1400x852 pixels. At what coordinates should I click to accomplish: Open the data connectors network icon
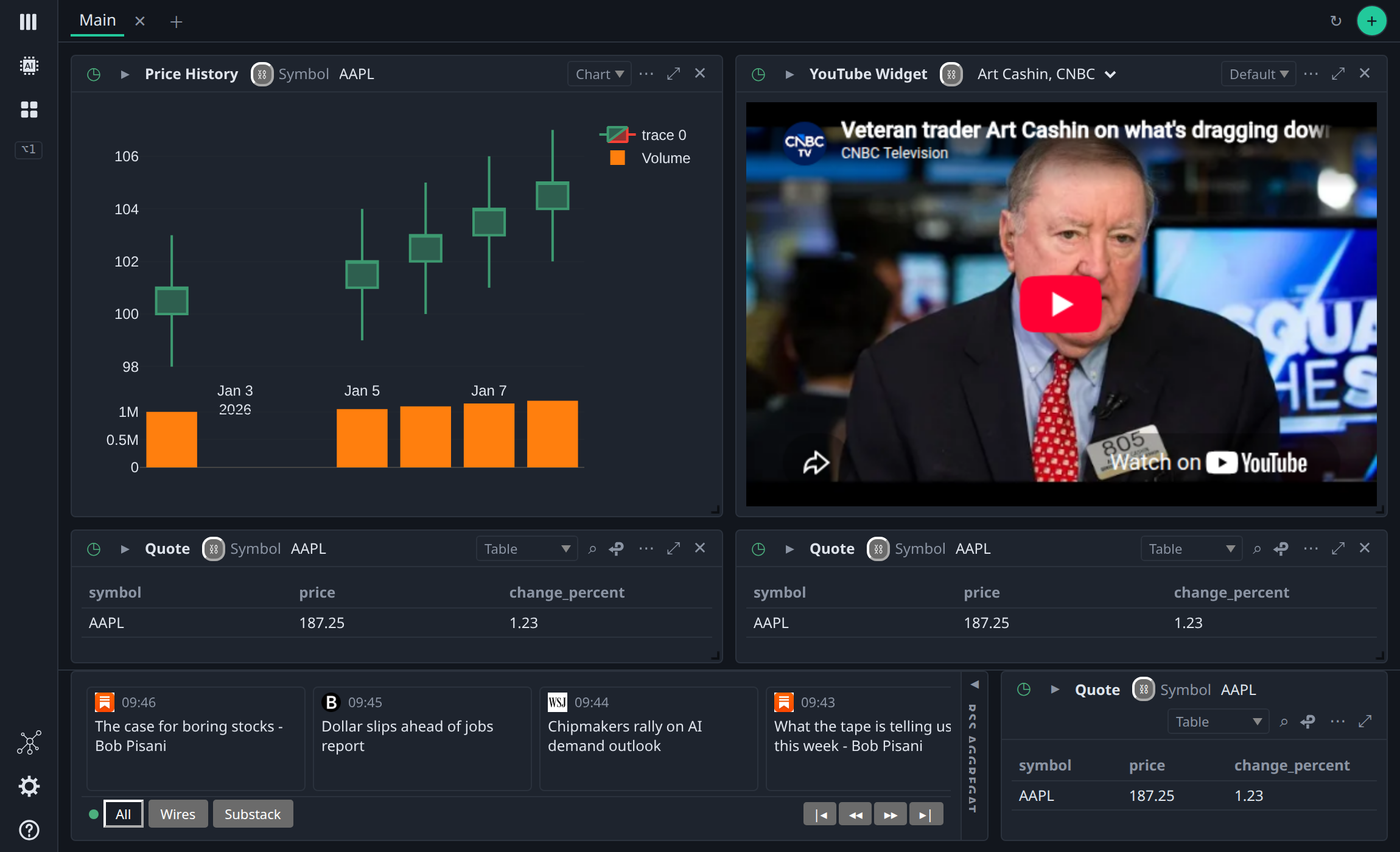tap(29, 742)
